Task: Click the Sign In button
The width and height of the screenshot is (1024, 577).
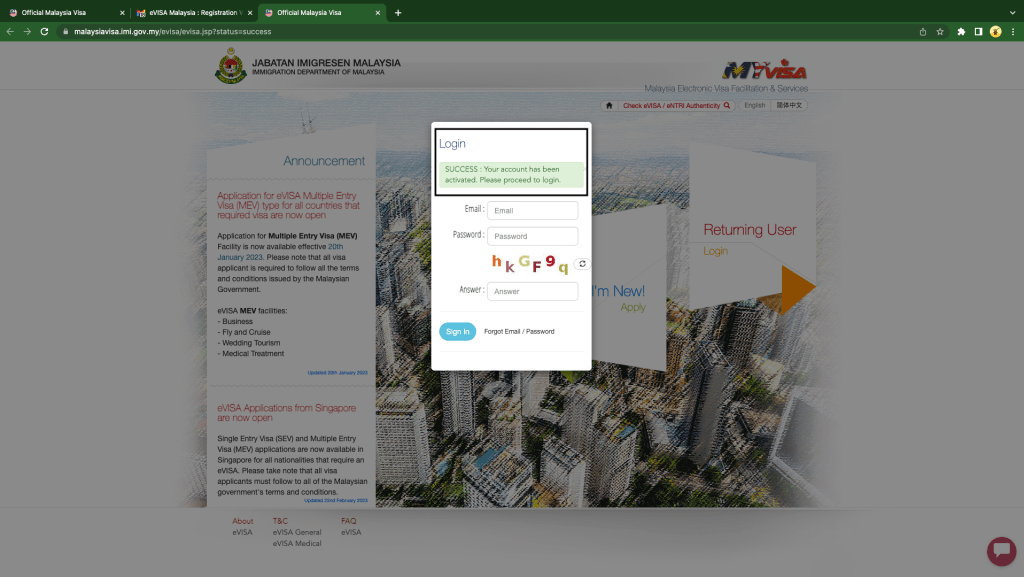Action: tap(457, 332)
